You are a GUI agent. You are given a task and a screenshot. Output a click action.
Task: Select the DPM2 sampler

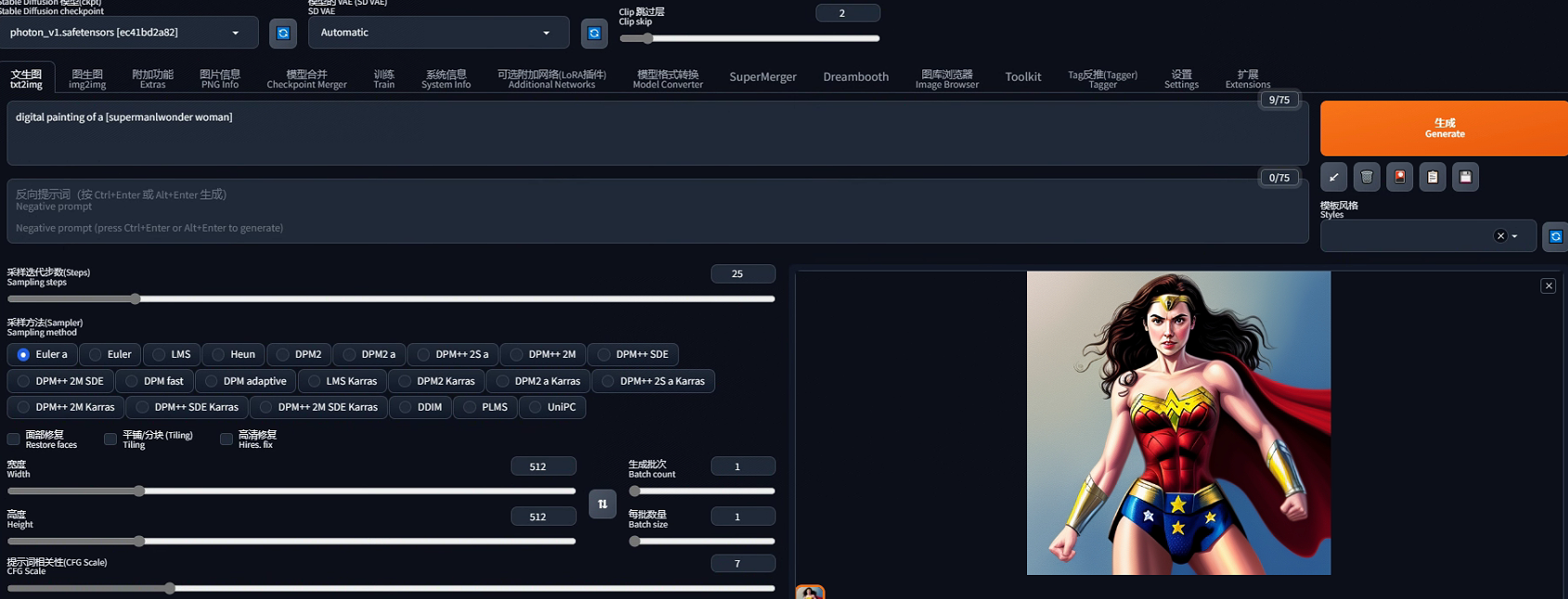point(299,354)
